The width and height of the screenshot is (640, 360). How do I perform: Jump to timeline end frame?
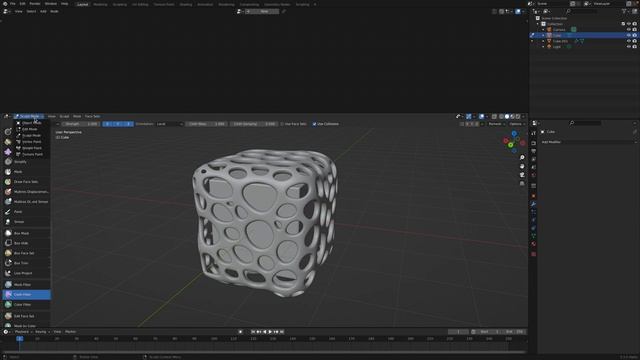click(282, 332)
